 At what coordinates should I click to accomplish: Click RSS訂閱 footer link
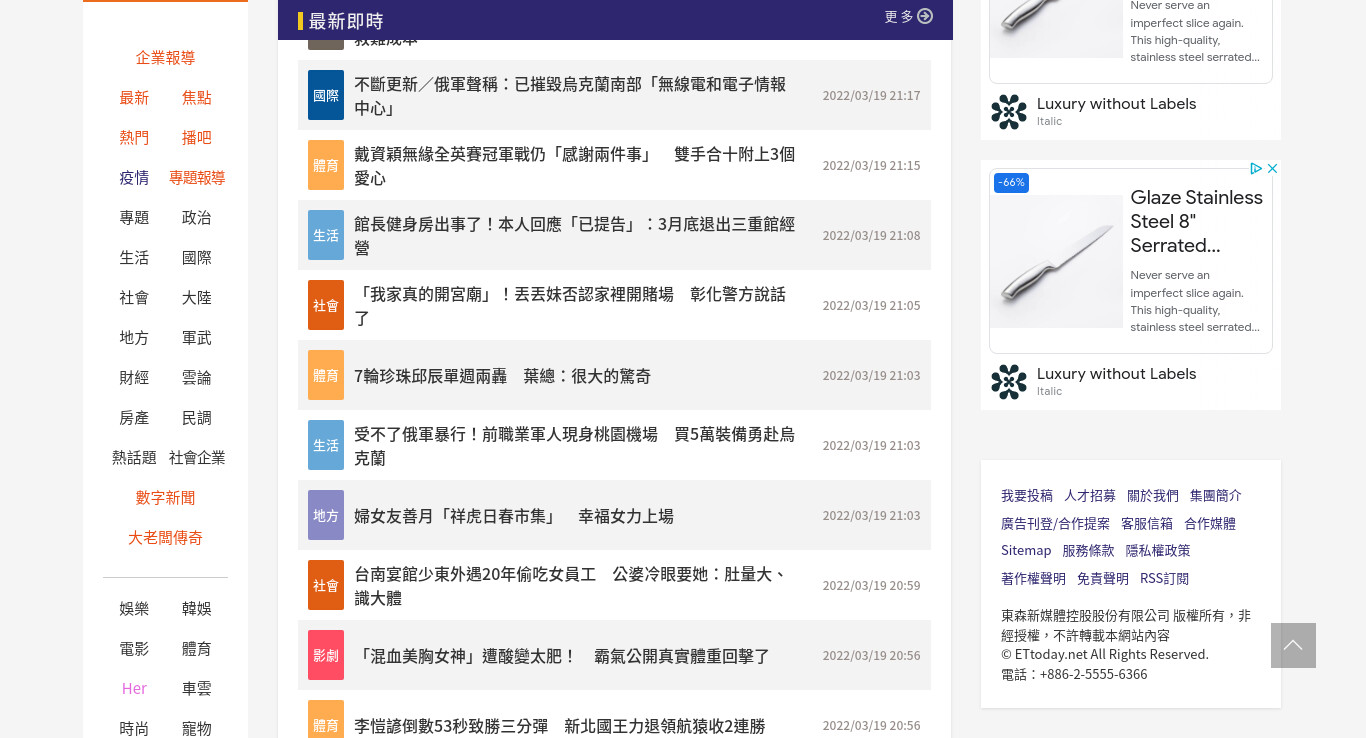1164,579
